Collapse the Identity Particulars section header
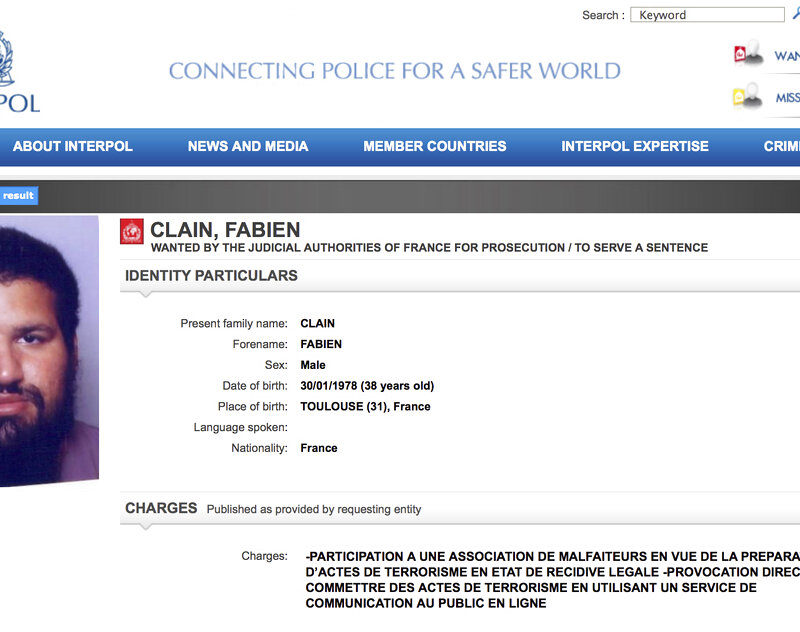 (x=211, y=276)
